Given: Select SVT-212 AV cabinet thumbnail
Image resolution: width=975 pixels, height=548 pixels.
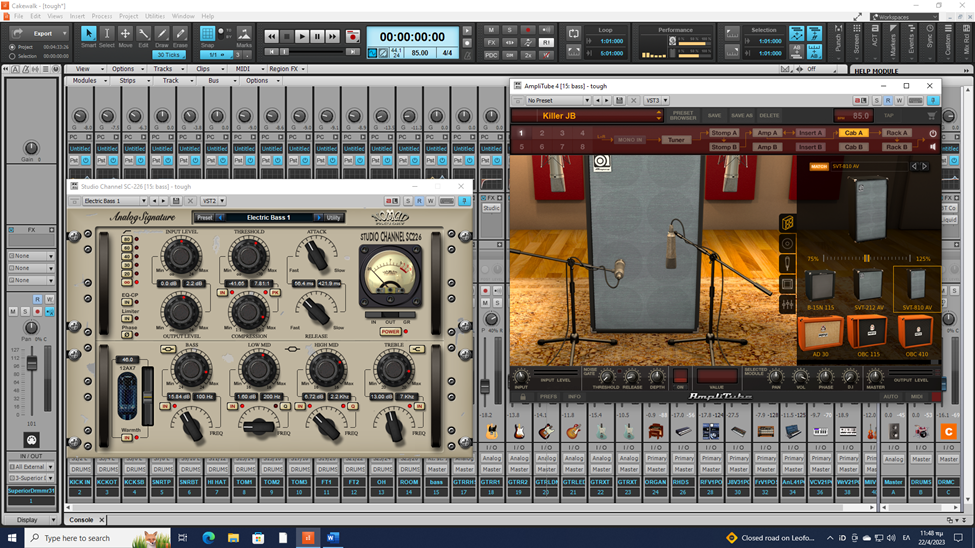Looking at the screenshot, I should click(x=868, y=290).
